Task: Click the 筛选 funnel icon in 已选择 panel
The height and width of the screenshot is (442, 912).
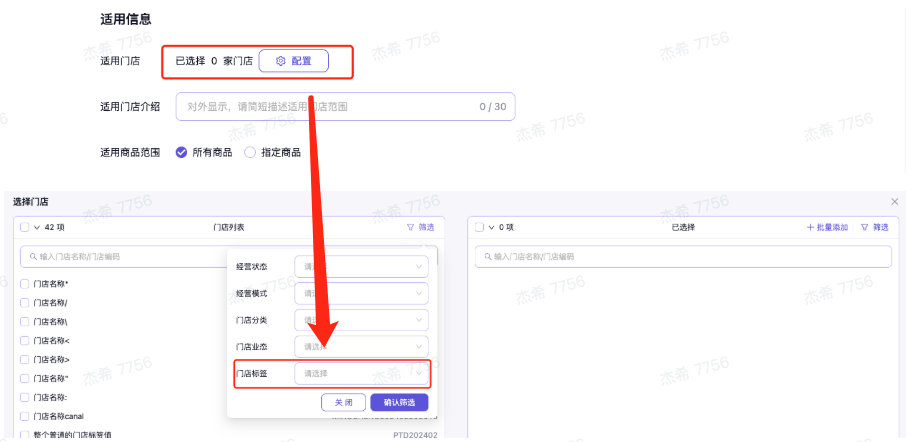Action: (865, 227)
